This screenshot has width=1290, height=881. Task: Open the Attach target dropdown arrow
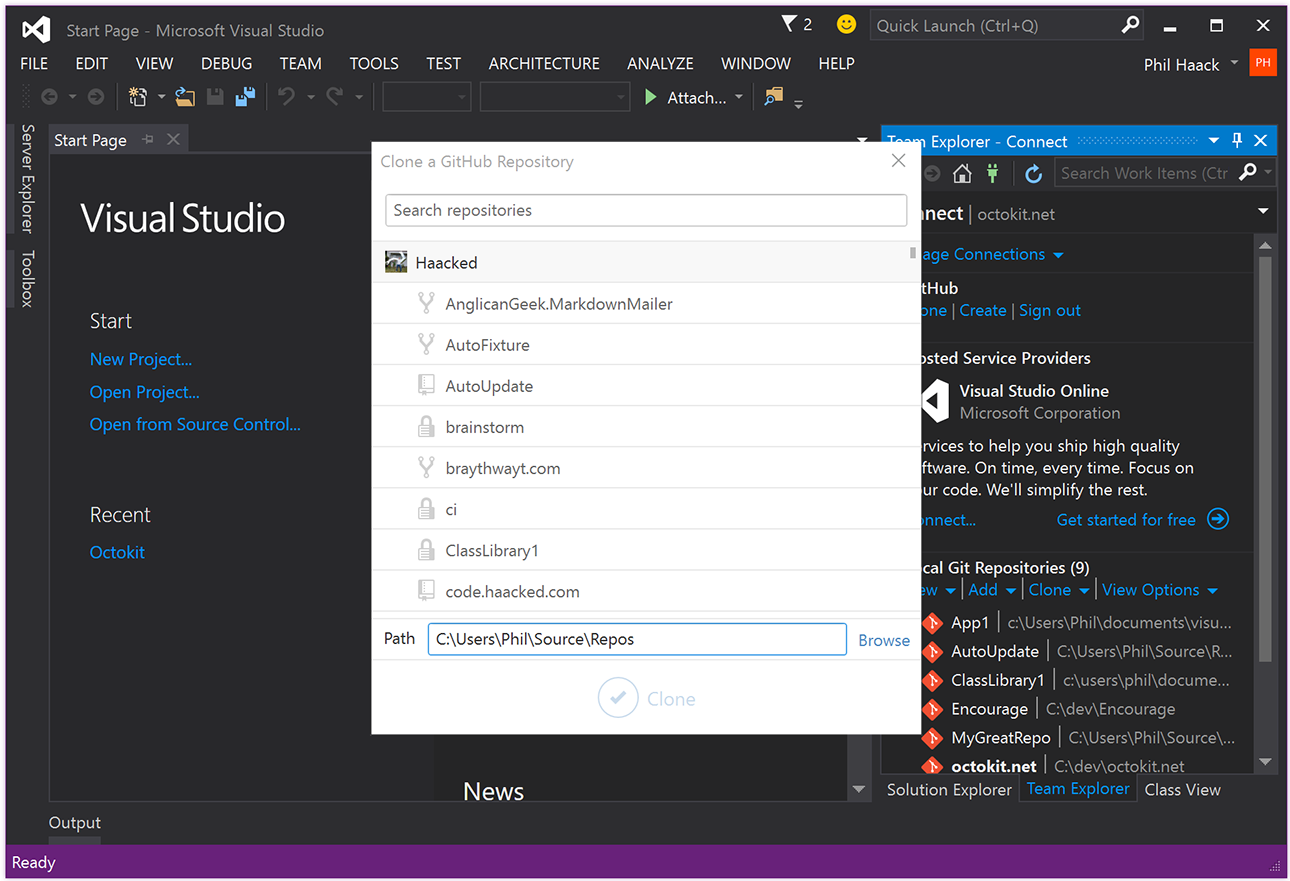(x=739, y=97)
